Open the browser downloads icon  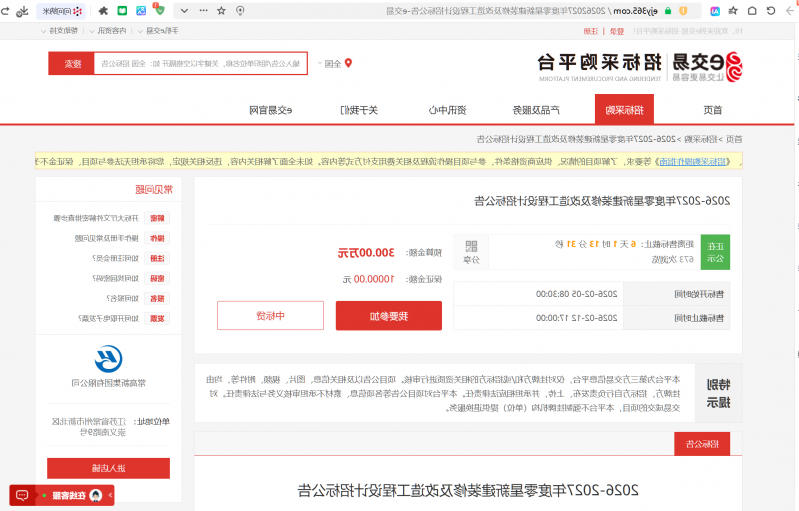pos(22,11)
